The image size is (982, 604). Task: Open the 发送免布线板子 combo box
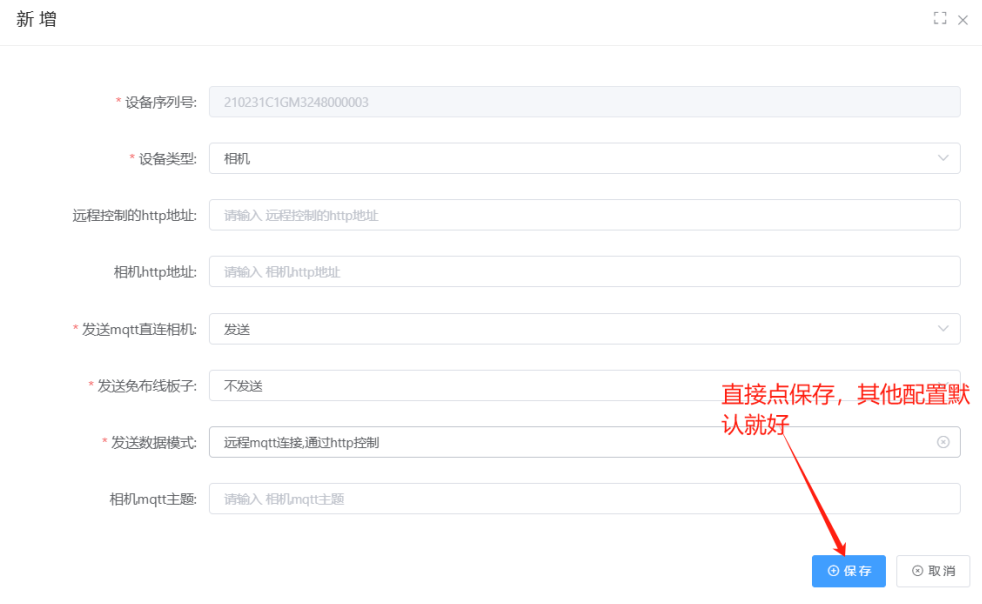(584, 386)
